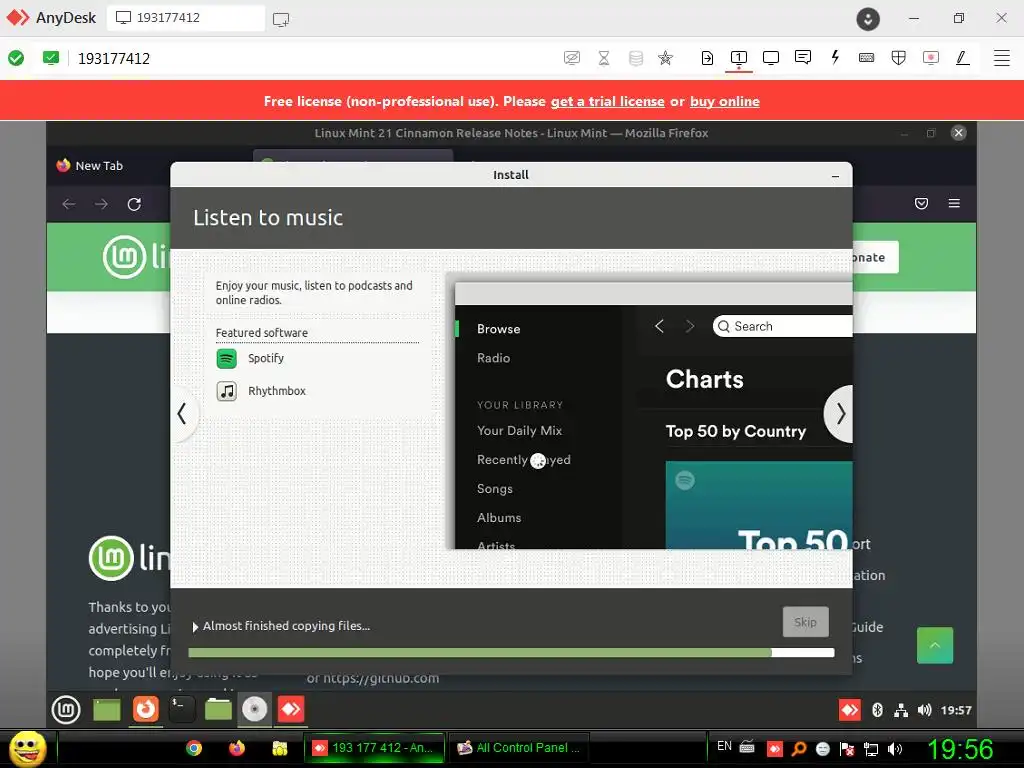Click Firefox back arrow

69,204
